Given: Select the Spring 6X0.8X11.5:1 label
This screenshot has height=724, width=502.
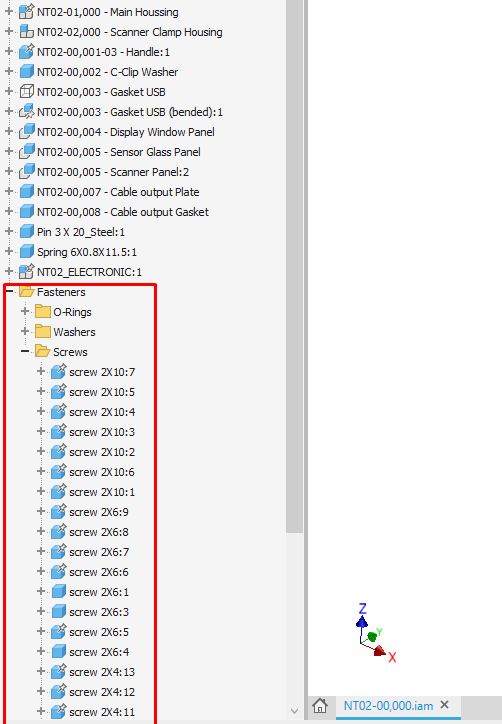Looking at the screenshot, I should pyautogui.click(x=87, y=252).
